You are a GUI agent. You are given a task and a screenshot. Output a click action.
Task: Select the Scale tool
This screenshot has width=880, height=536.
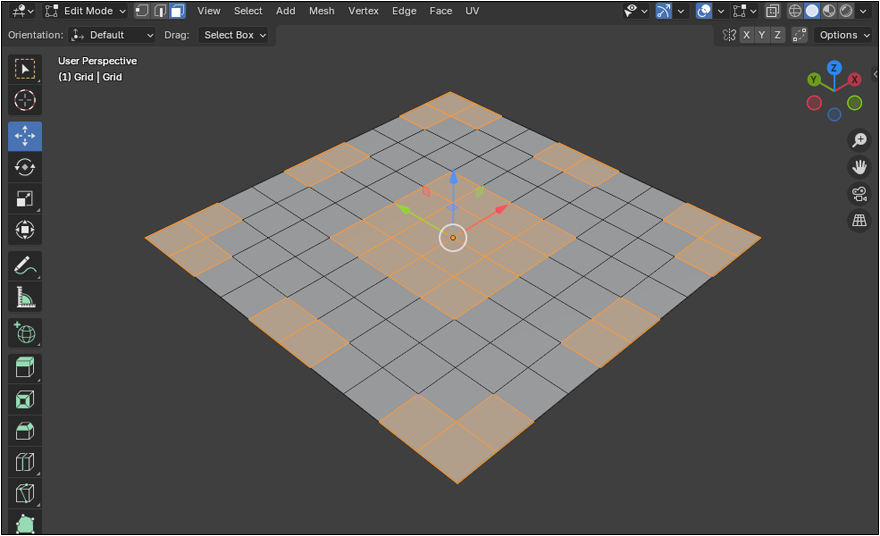tap(25, 199)
